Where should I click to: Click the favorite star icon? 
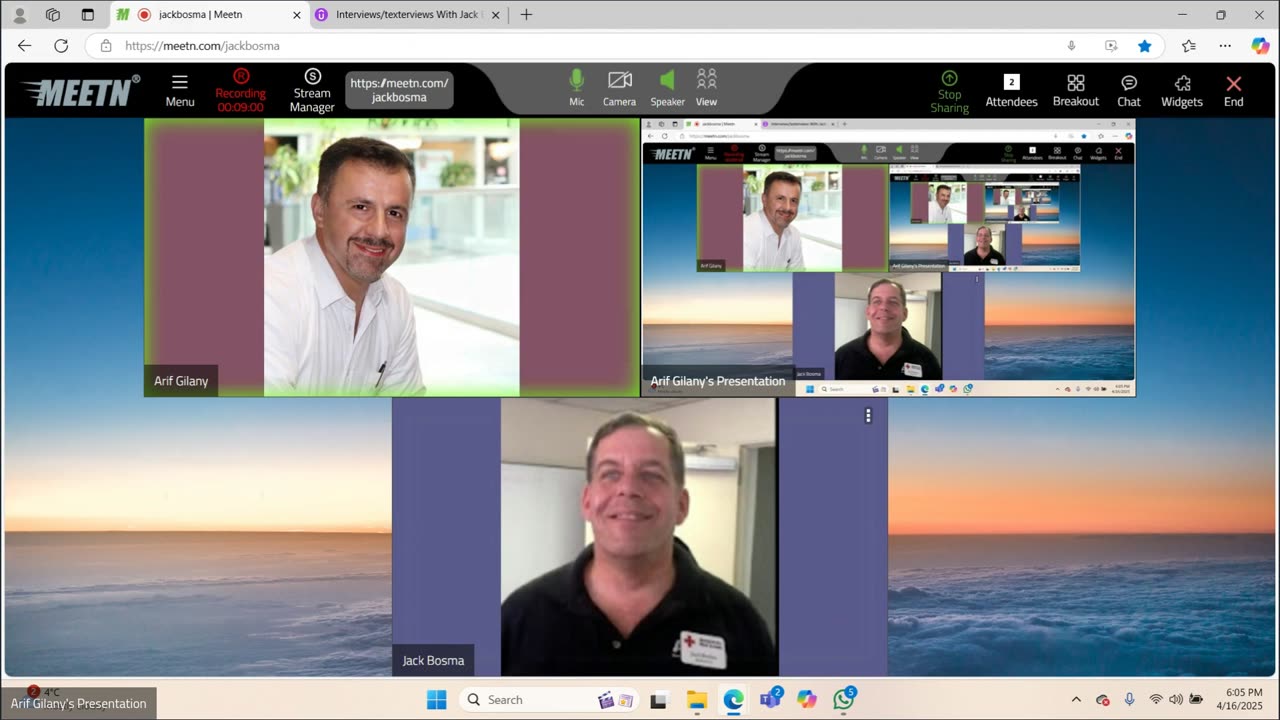click(1145, 46)
